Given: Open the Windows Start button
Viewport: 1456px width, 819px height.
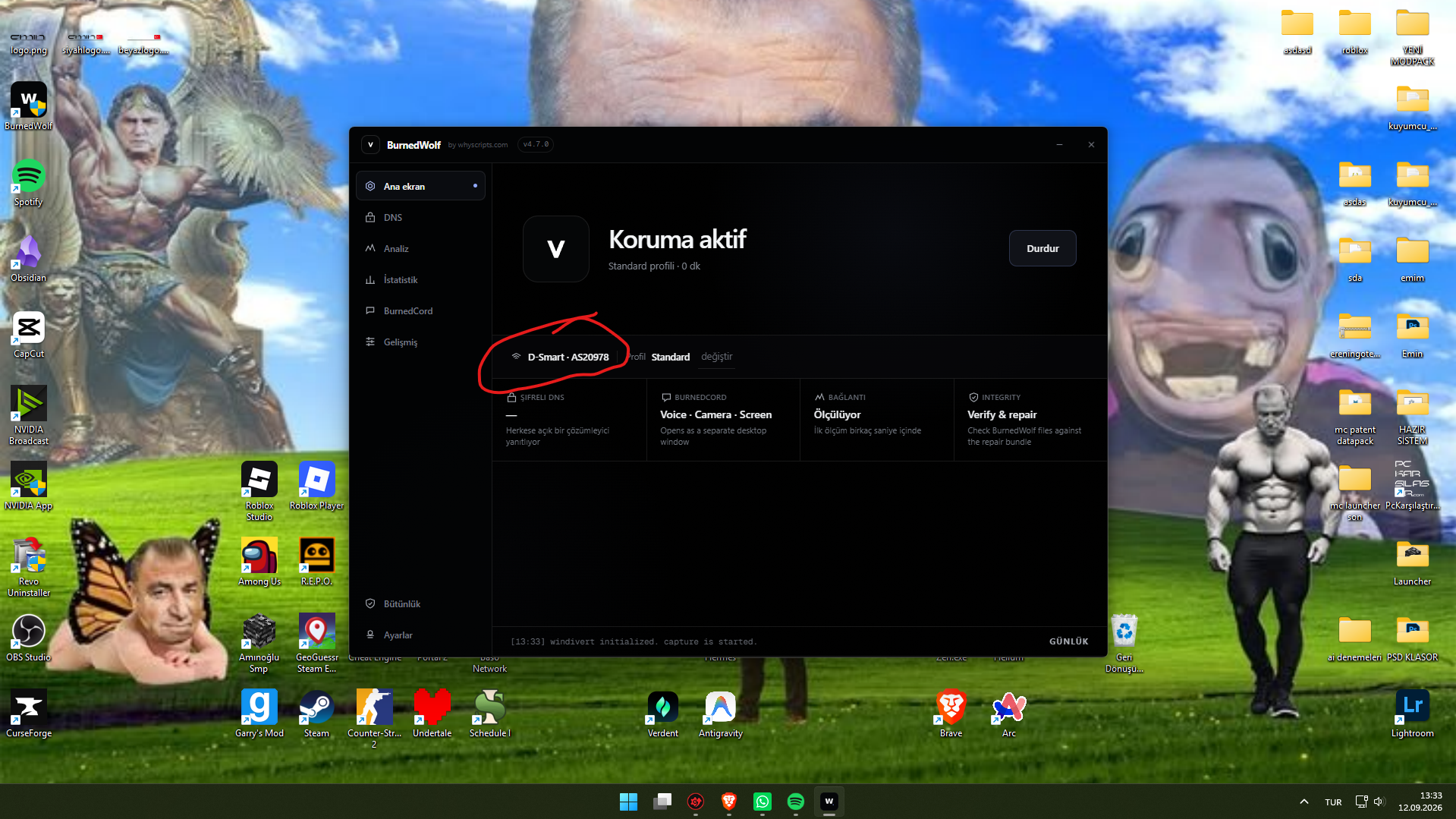Looking at the screenshot, I should coord(629,802).
